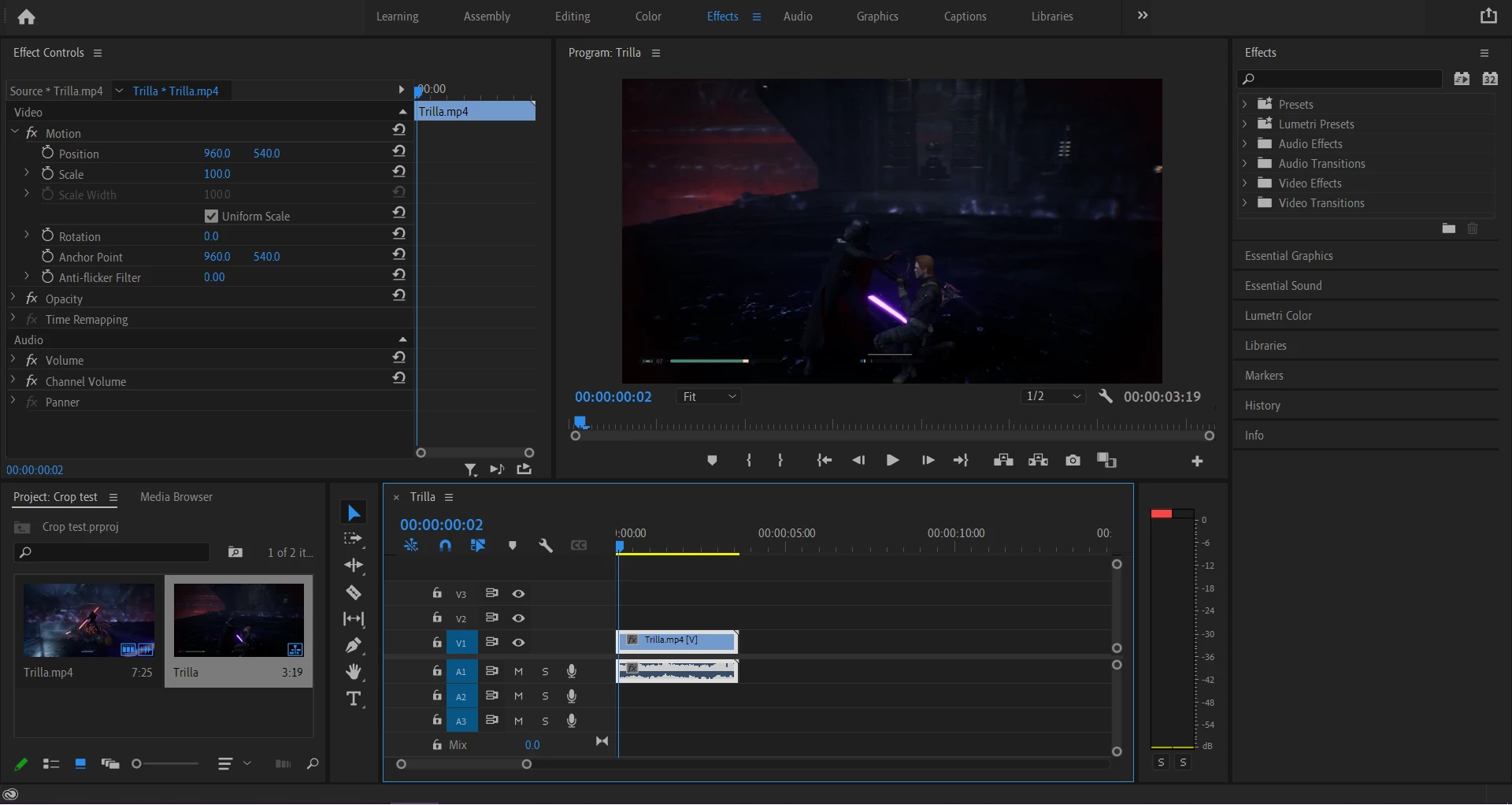Reset the Position parameter
Image resolution: width=1512 pixels, height=805 pixels.
399,151
